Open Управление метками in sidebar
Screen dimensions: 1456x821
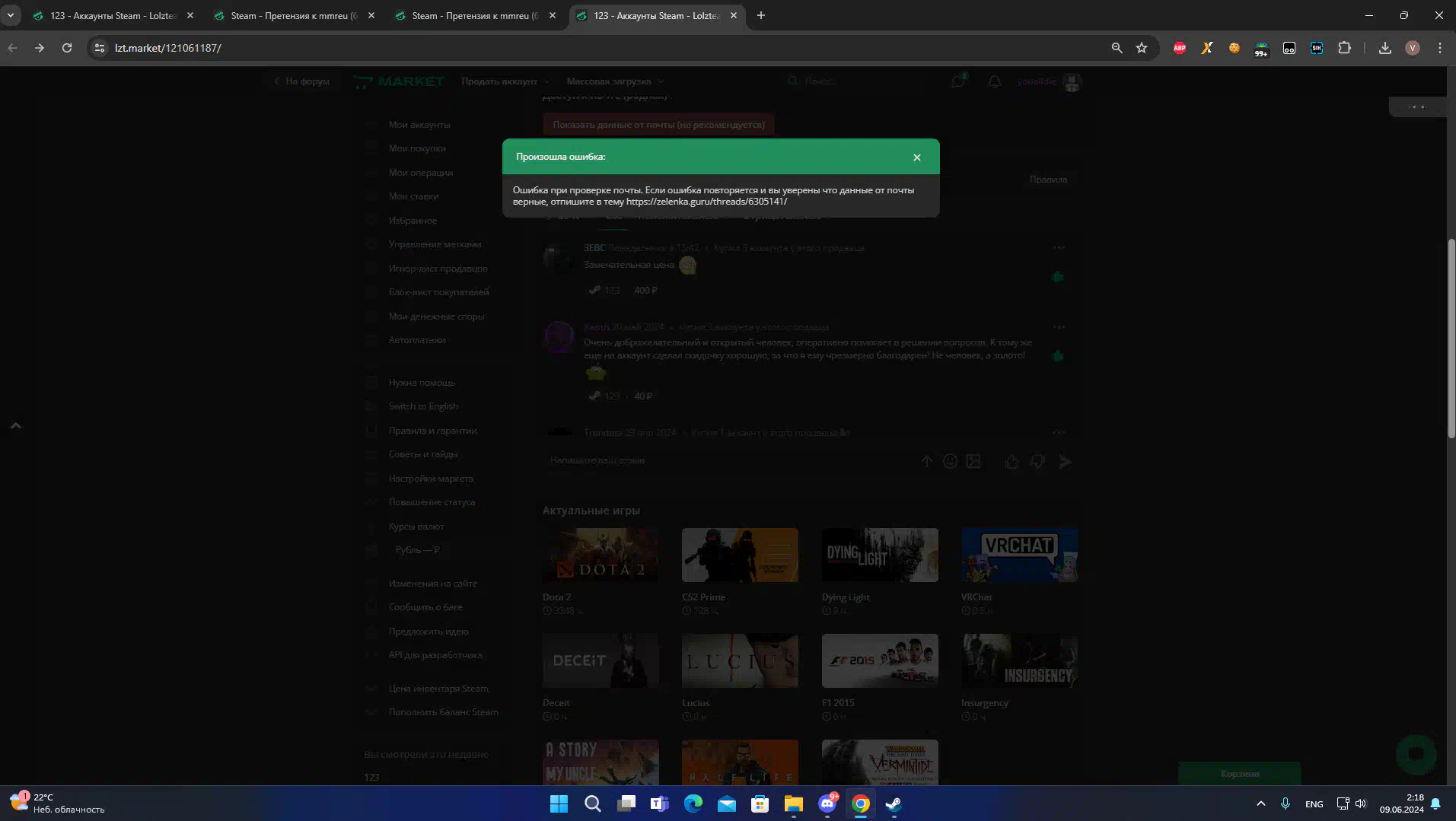pyautogui.click(x=435, y=244)
